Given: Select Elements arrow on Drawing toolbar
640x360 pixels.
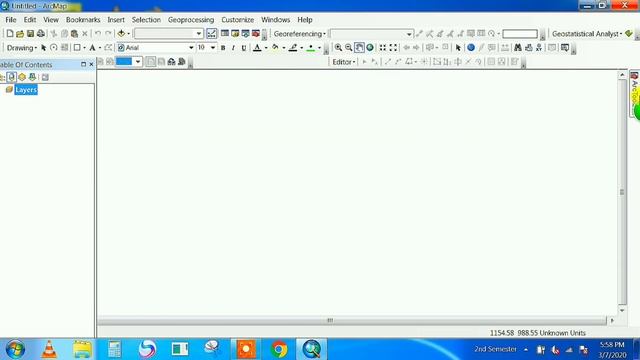Looking at the screenshot, I should 43,48.
